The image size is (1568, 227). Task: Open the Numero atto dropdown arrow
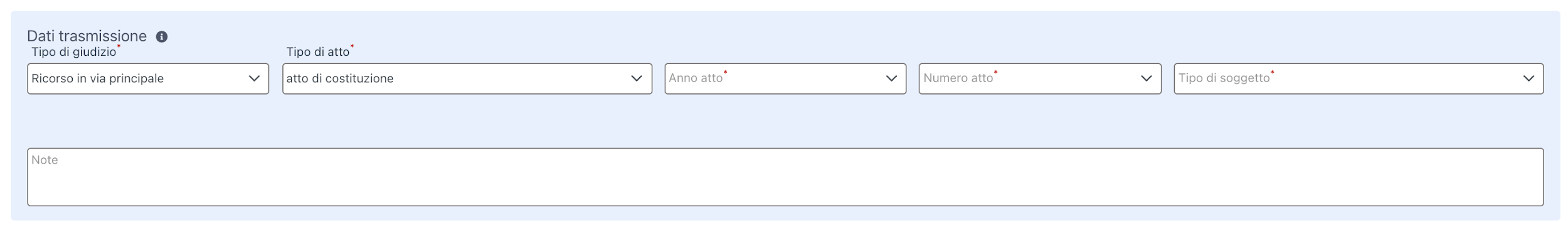1147,78
